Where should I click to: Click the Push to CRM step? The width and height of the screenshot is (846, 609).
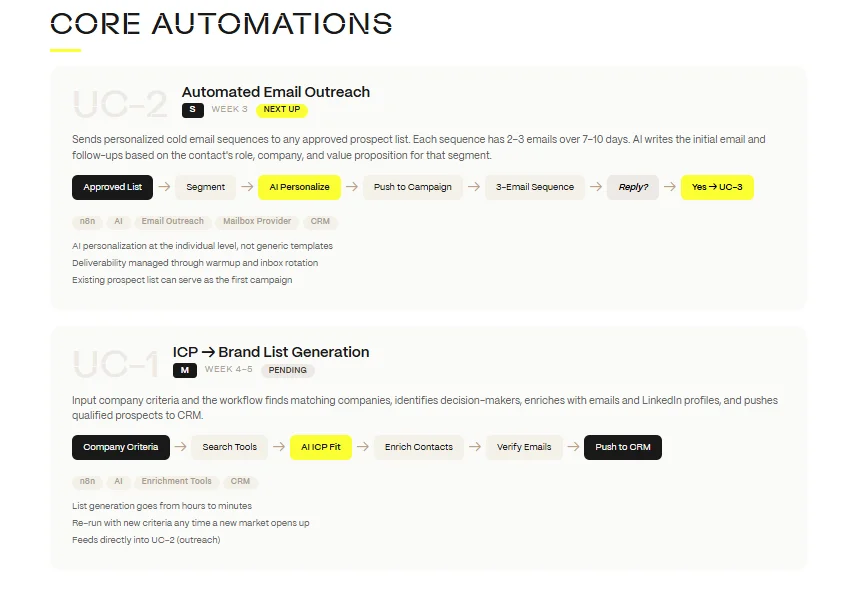tap(622, 447)
